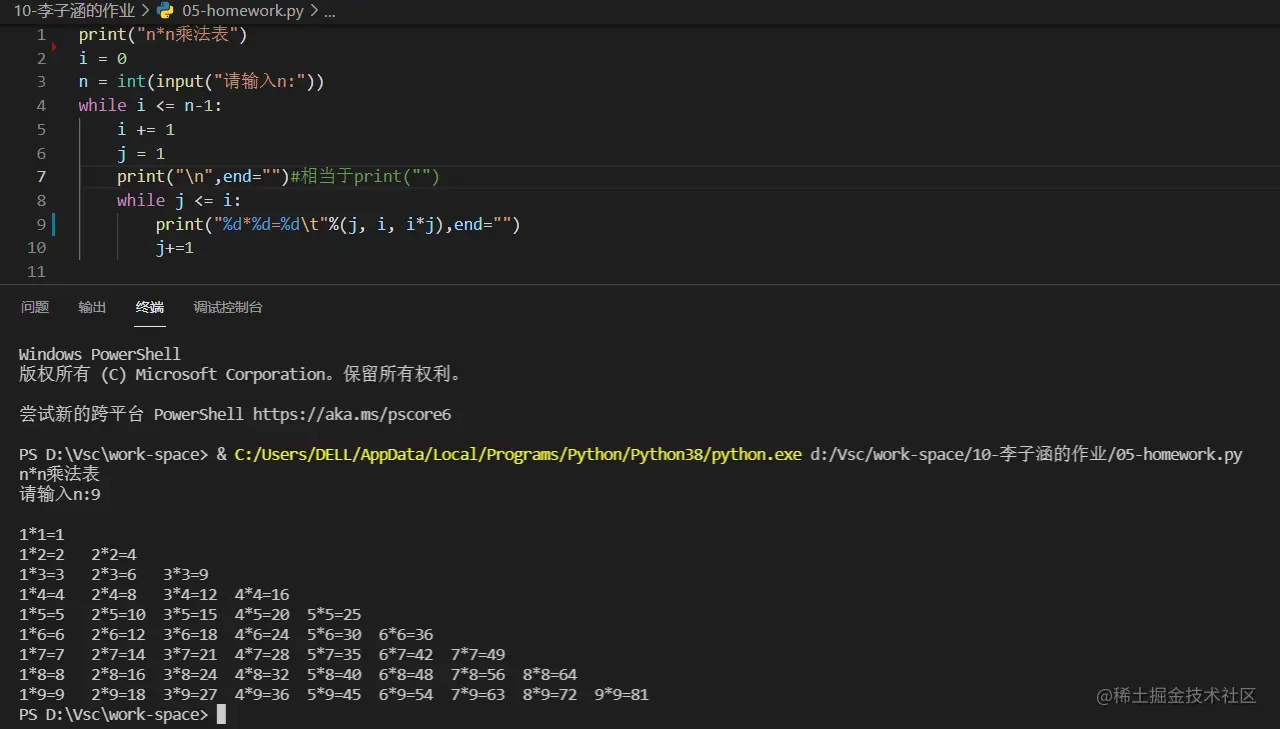Click the "1*1=1" output row
The image size is (1280, 729).
coord(42,534)
